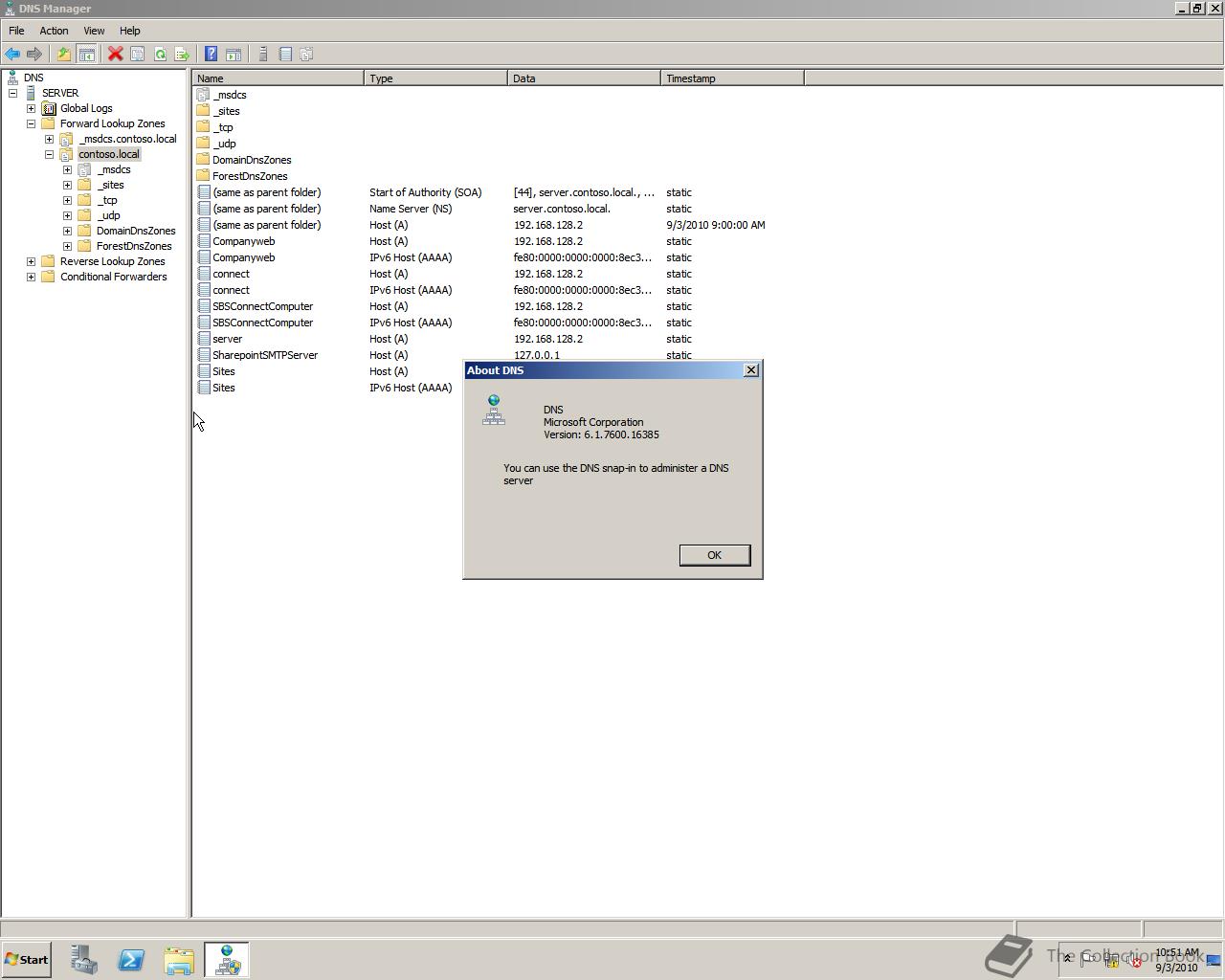Click the blue question mark Help icon

212,55
